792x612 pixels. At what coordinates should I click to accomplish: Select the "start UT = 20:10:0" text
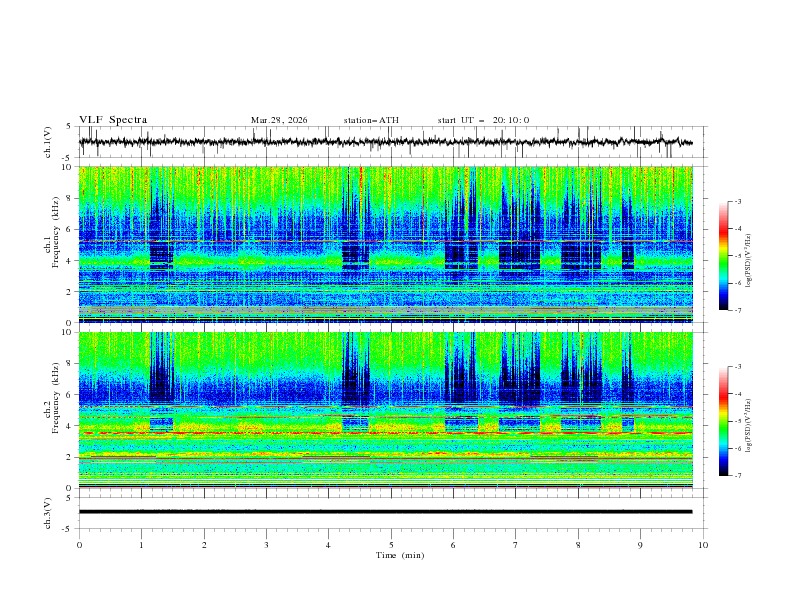click(x=483, y=120)
